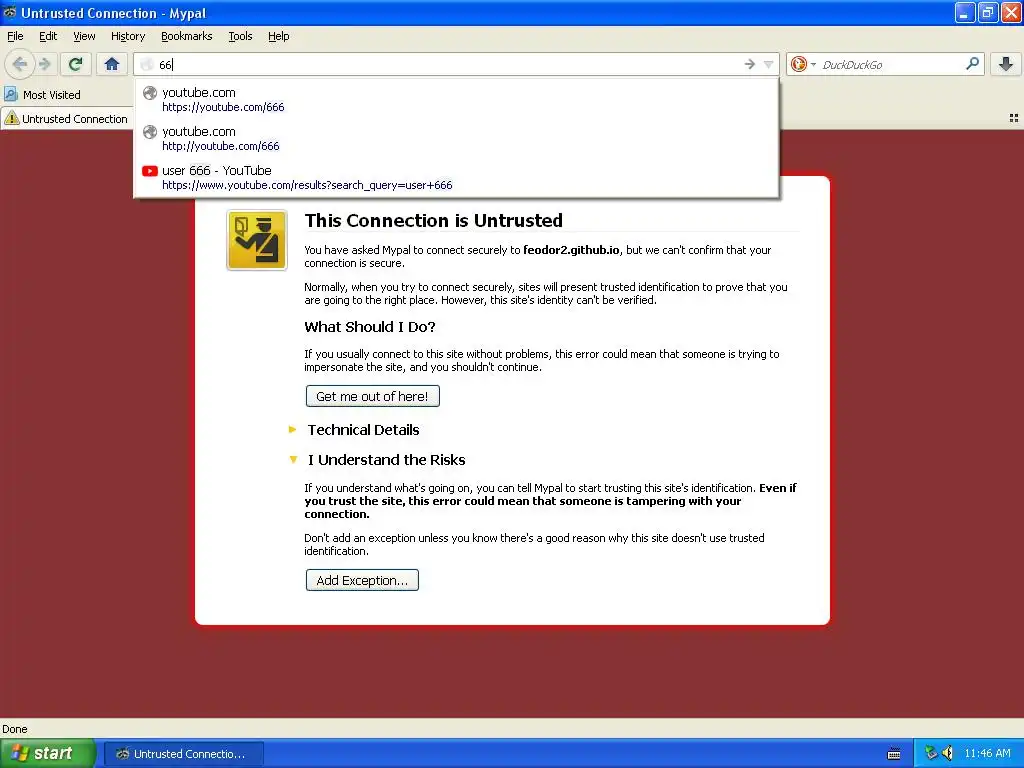The image size is (1024, 768).
Task: Click the 11:46 AM clock
Action: 987,753
